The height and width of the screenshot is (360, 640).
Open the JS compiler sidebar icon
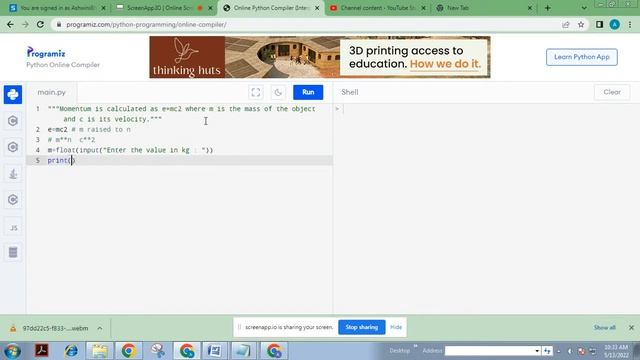click(13, 228)
